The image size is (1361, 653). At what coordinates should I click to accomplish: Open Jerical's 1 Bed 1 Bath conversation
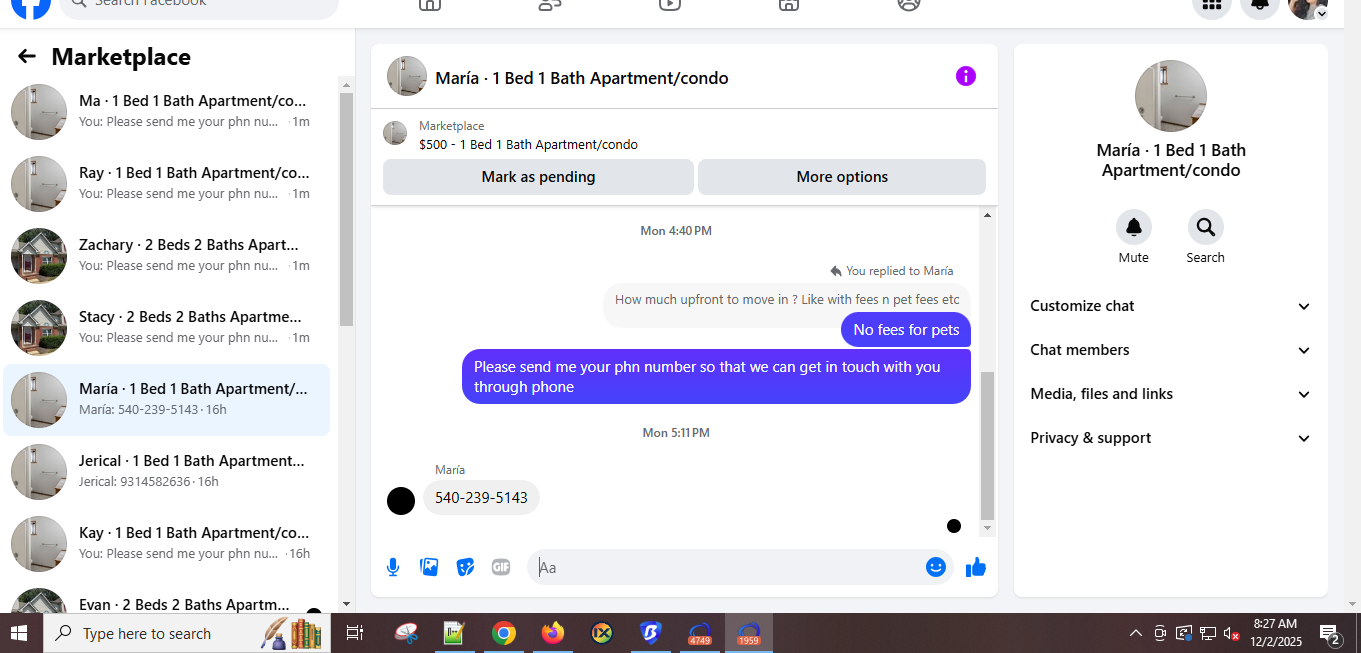pos(167,471)
